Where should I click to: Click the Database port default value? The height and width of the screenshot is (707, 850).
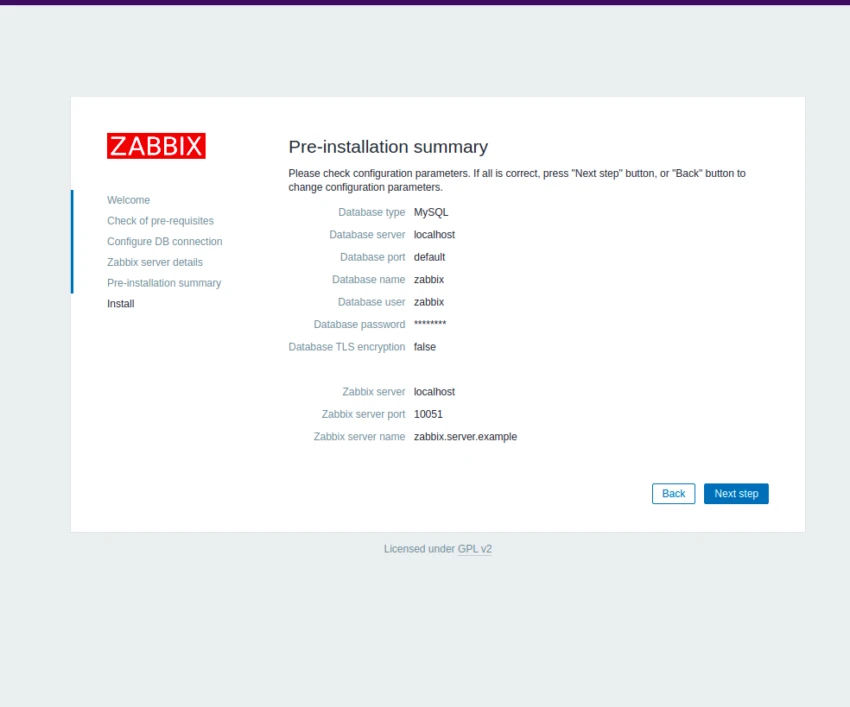coord(429,257)
